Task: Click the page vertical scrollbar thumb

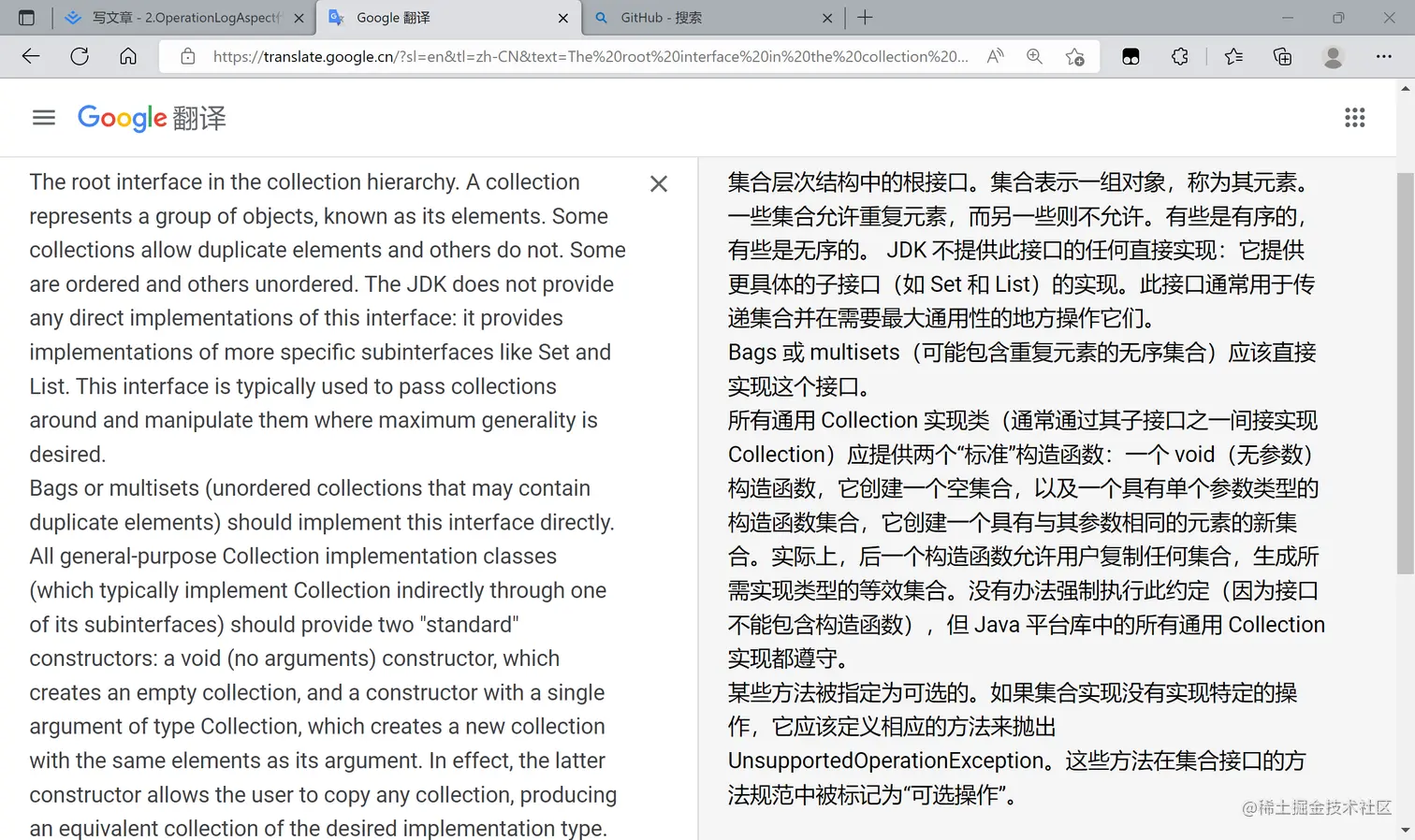Action: pyautogui.click(x=1405, y=372)
